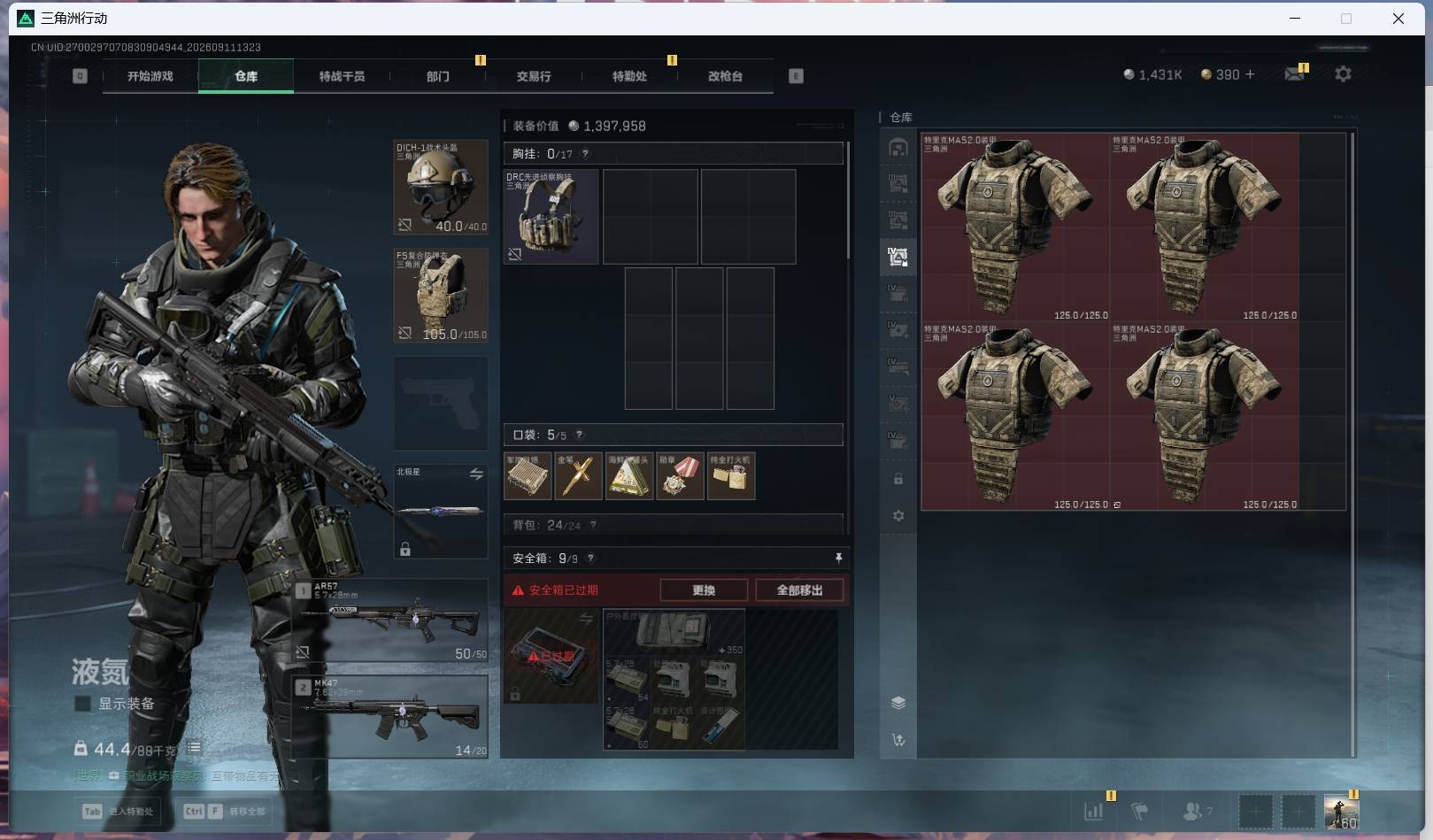The height and width of the screenshot is (840, 1433).
Task: Select the AR57 weapon slot
Action: (x=390, y=620)
